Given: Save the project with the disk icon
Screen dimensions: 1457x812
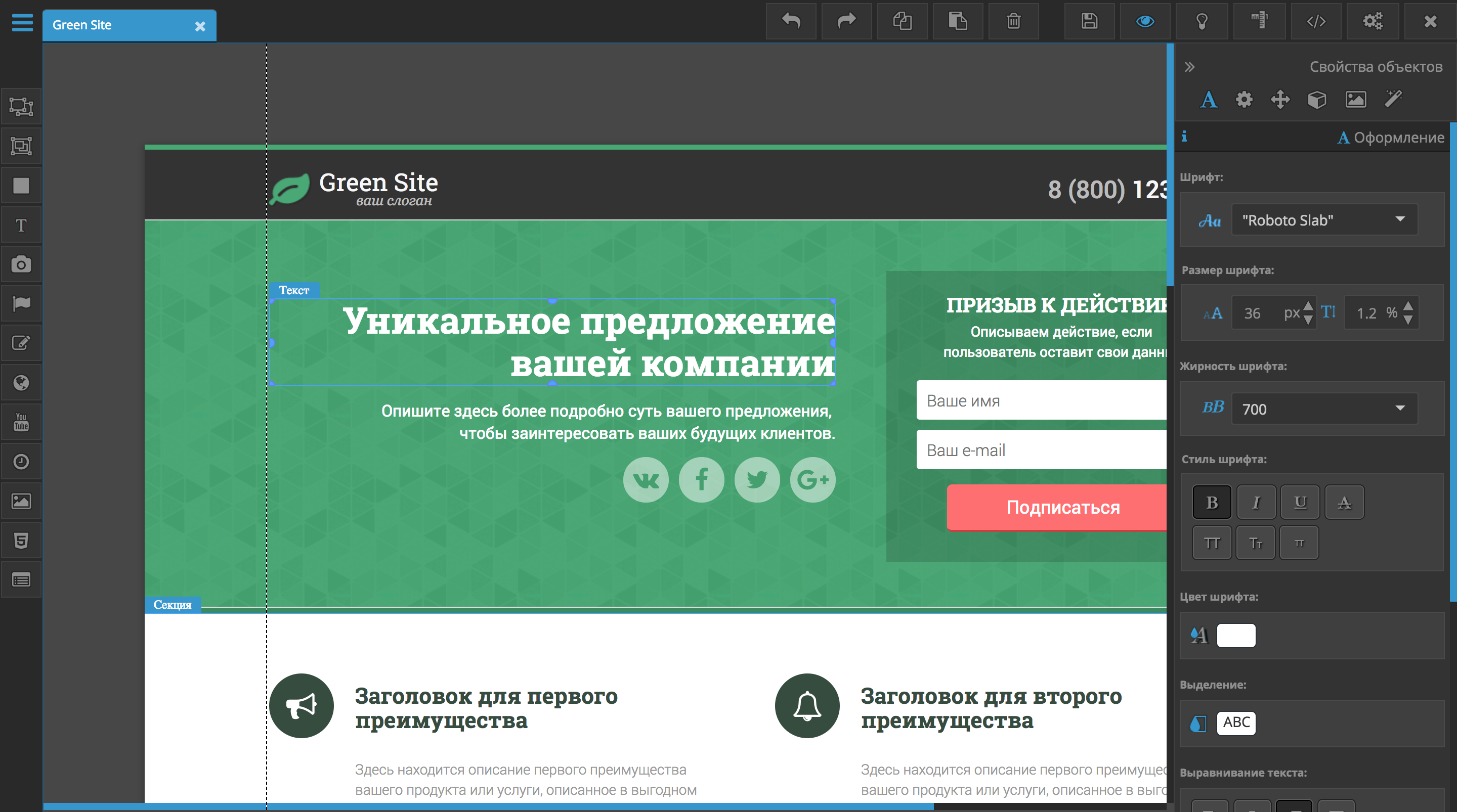Looking at the screenshot, I should click(x=1089, y=21).
